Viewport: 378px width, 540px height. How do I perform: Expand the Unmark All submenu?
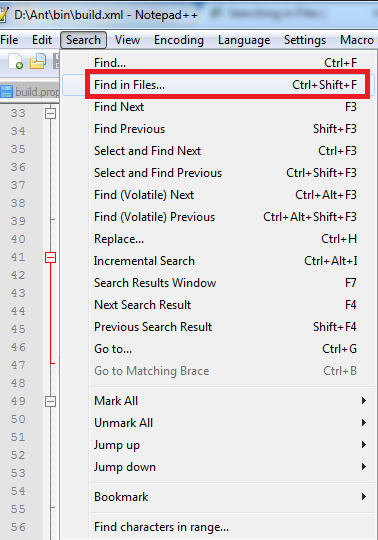(x=229, y=423)
